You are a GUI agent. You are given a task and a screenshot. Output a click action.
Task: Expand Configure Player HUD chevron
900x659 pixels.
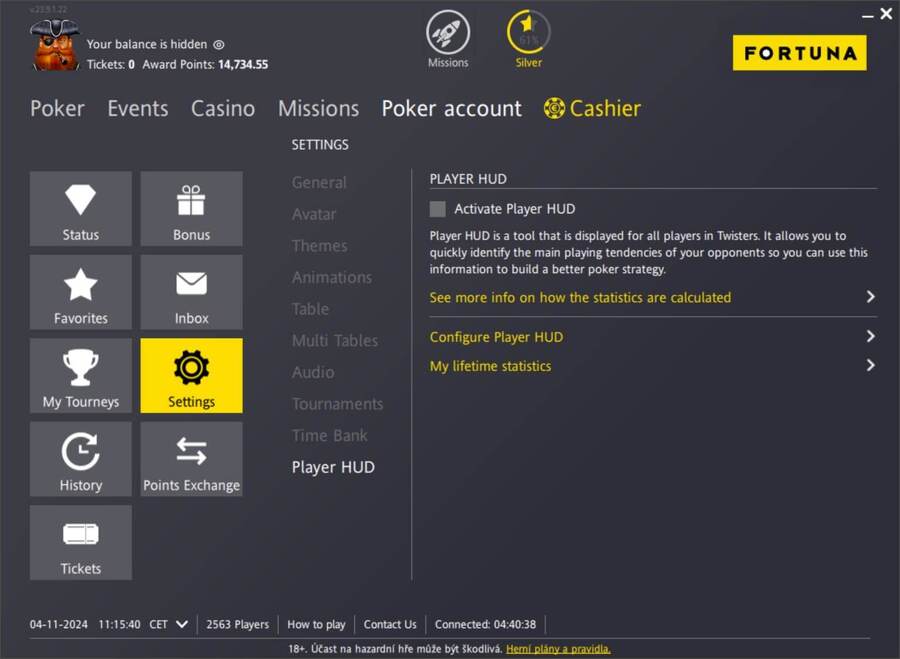[871, 336]
